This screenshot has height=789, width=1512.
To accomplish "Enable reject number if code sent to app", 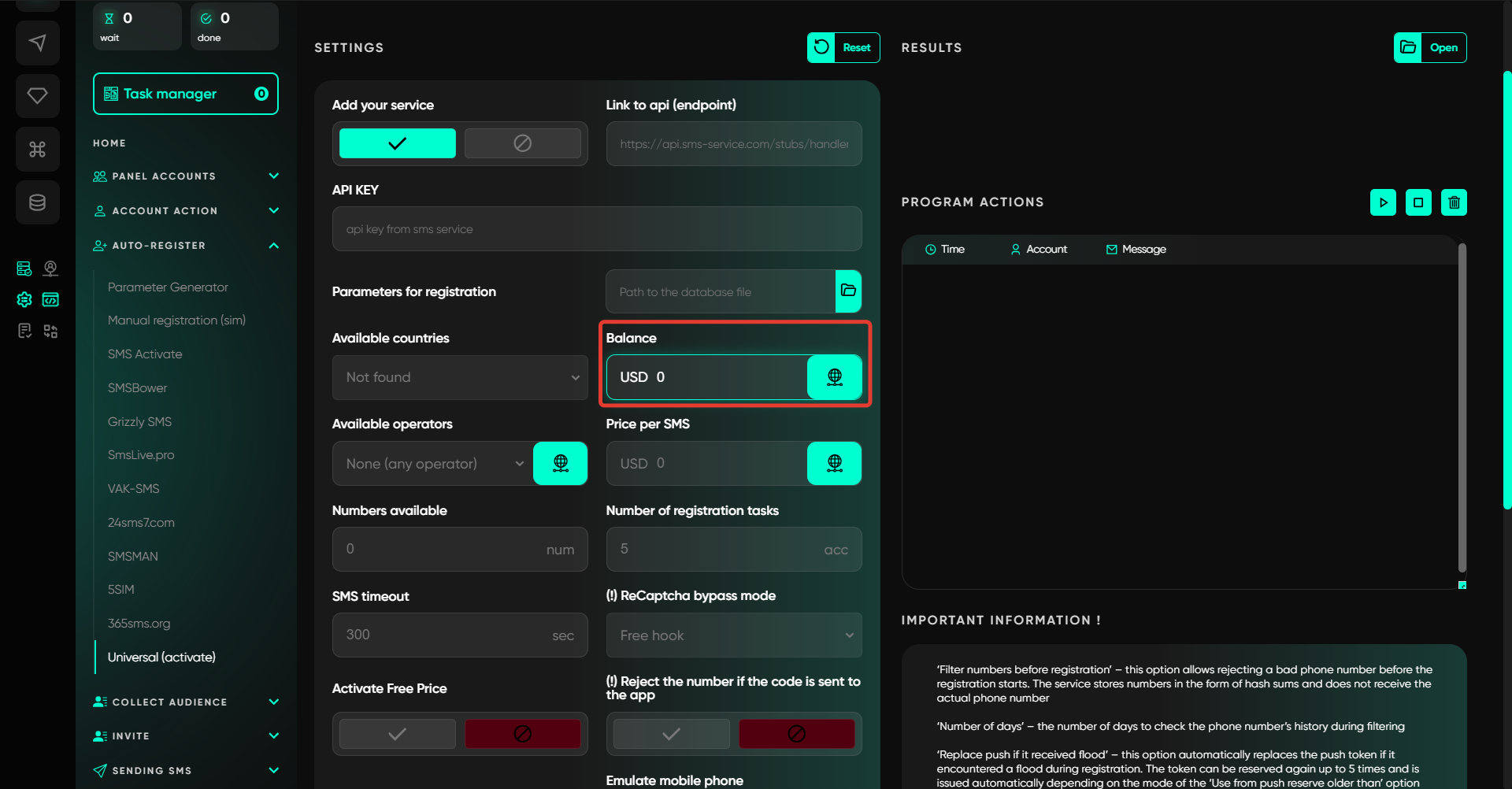I will pos(671,734).
